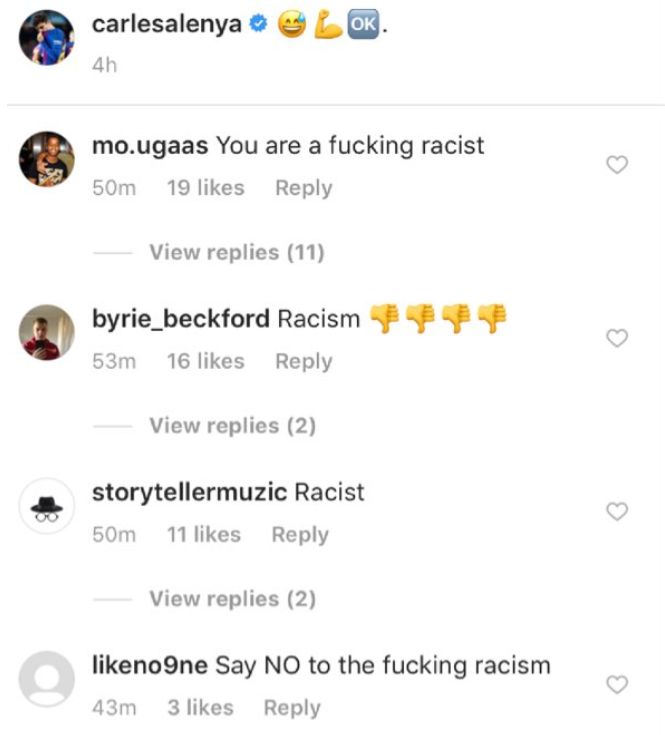The height and width of the screenshot is (735, 665).
Task: Heart the likeno9ne comment
Action: [x=617, y=684]
